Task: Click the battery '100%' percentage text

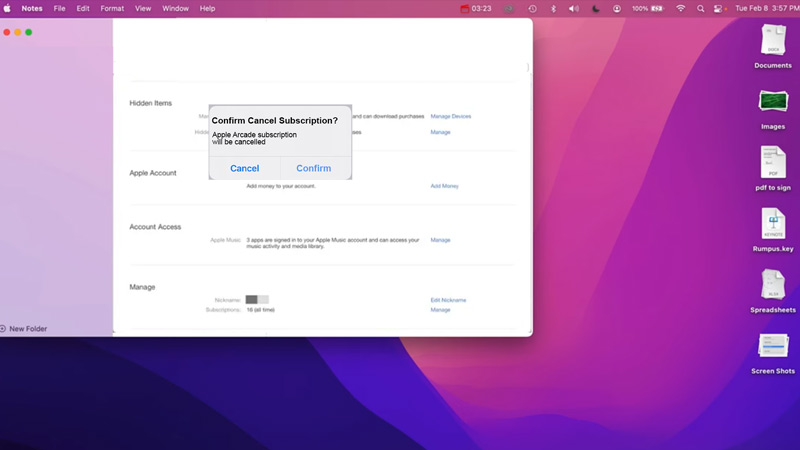Action: click(x=640, y=9)
